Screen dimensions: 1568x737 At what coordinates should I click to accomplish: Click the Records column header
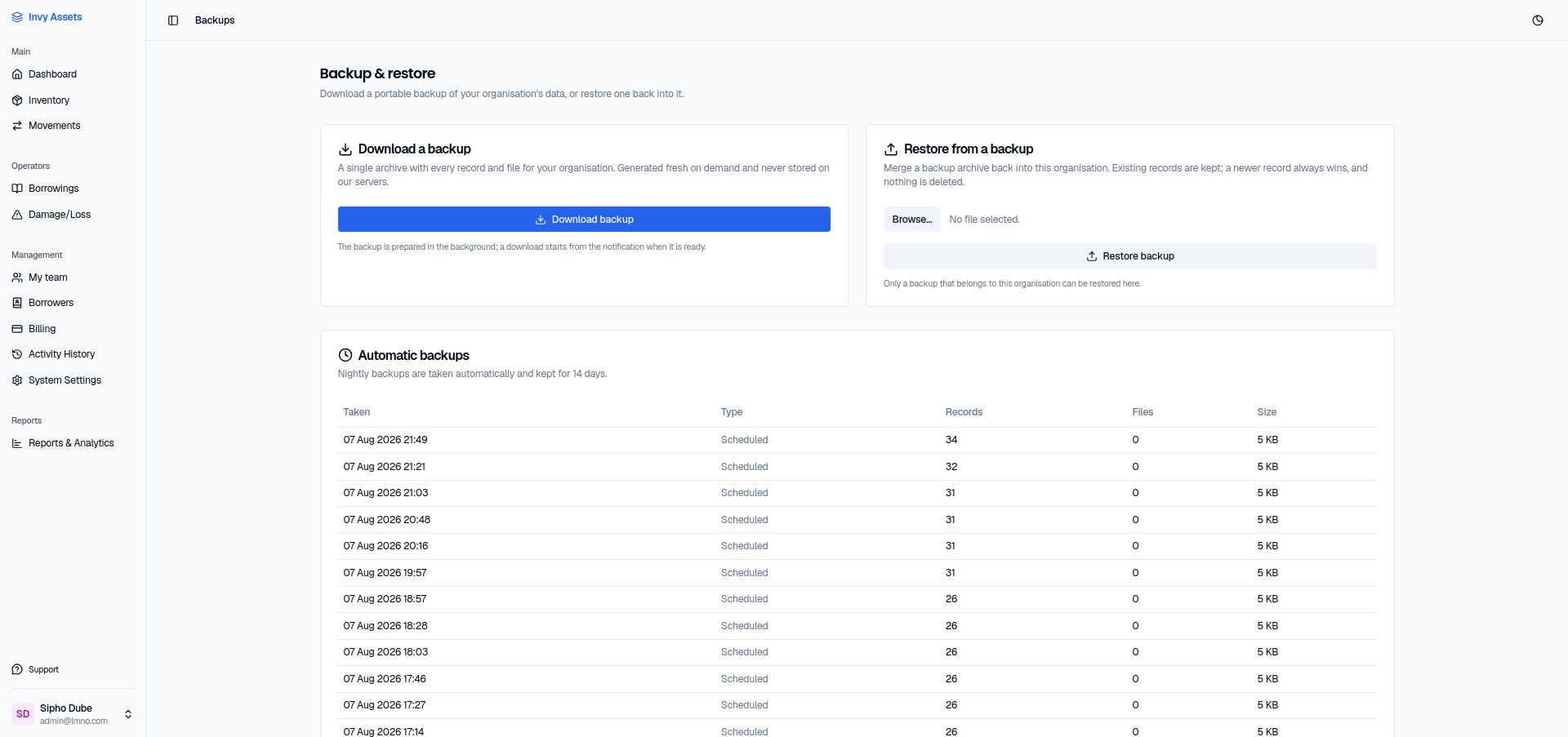[x=964, y=412]
